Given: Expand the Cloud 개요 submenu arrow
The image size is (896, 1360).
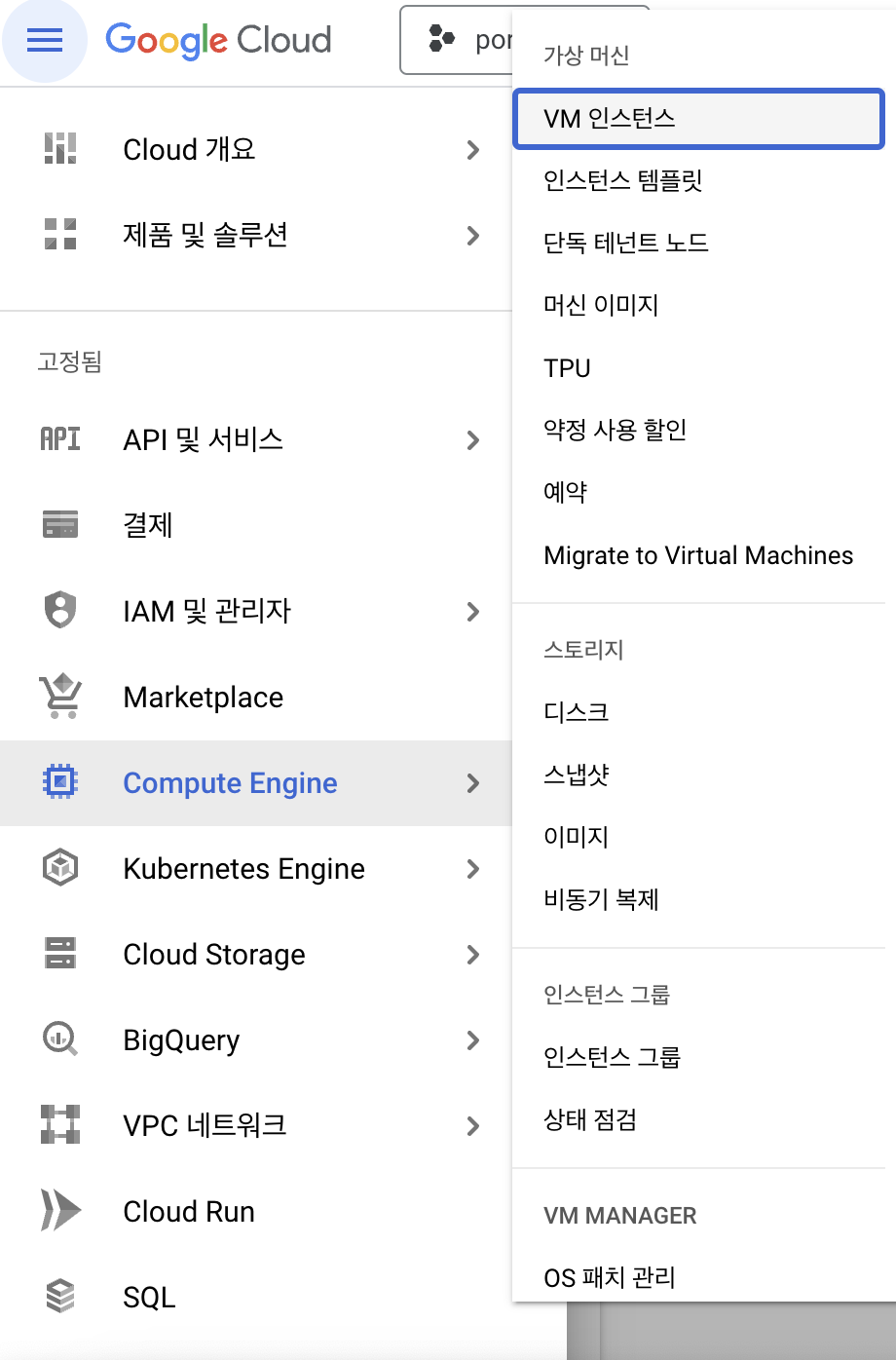Looking at the screenshot, I should (473, 150).
